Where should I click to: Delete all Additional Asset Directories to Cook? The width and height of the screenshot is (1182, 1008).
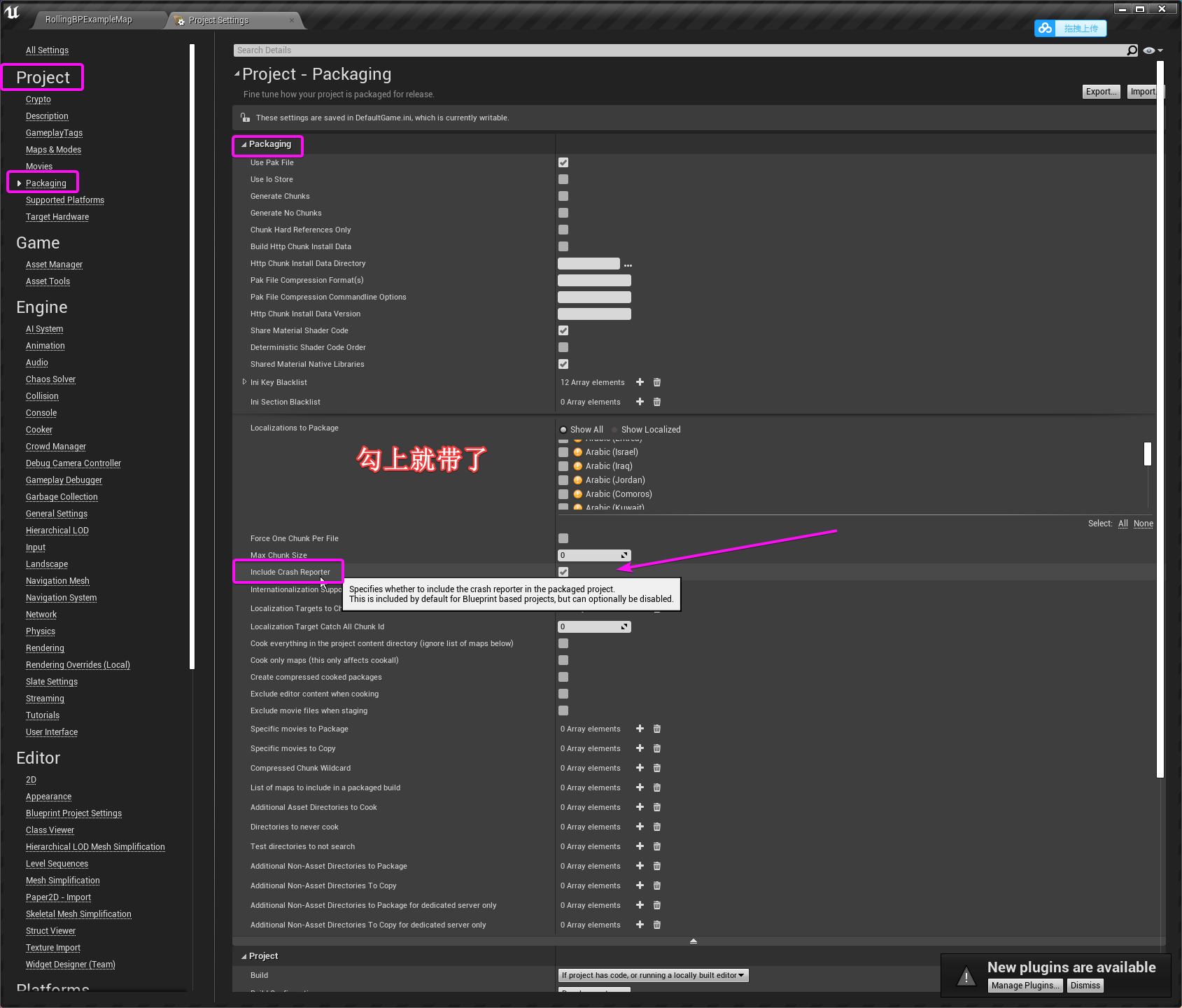[656, 807]
